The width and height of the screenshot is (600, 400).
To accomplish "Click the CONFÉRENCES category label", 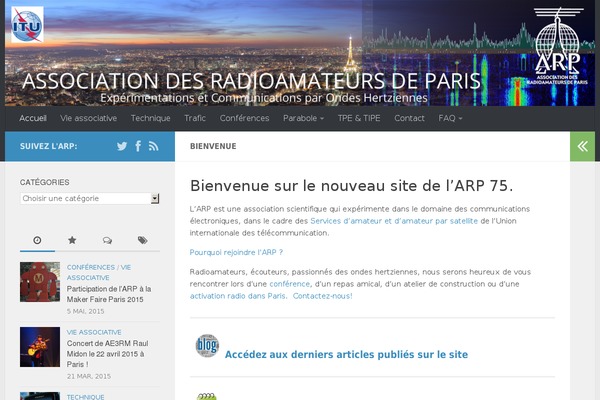I will [x=91, y=267].
